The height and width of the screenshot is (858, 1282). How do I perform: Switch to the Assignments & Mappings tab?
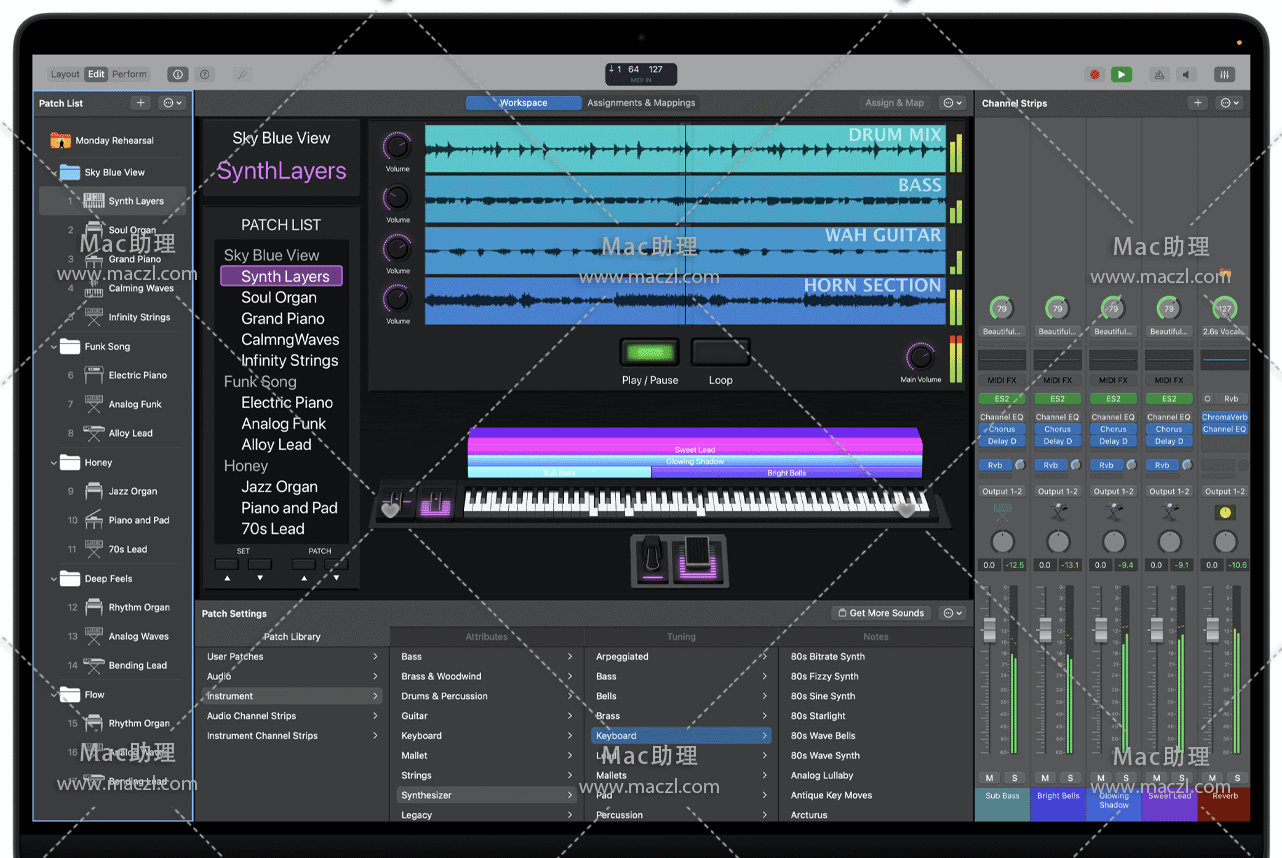641,103
